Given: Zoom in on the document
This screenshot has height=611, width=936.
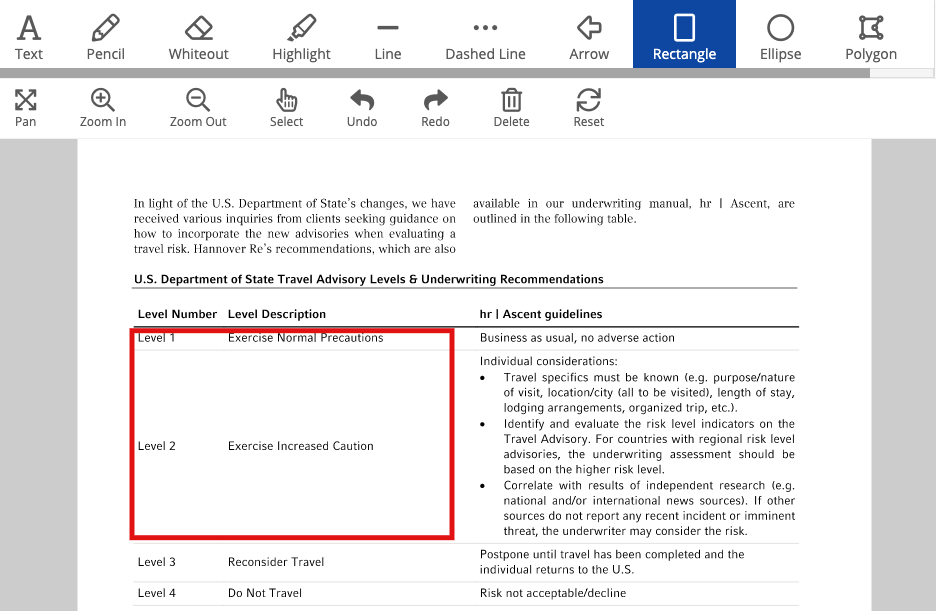Looking at the screenshot, I should click(x=102, y=104).
